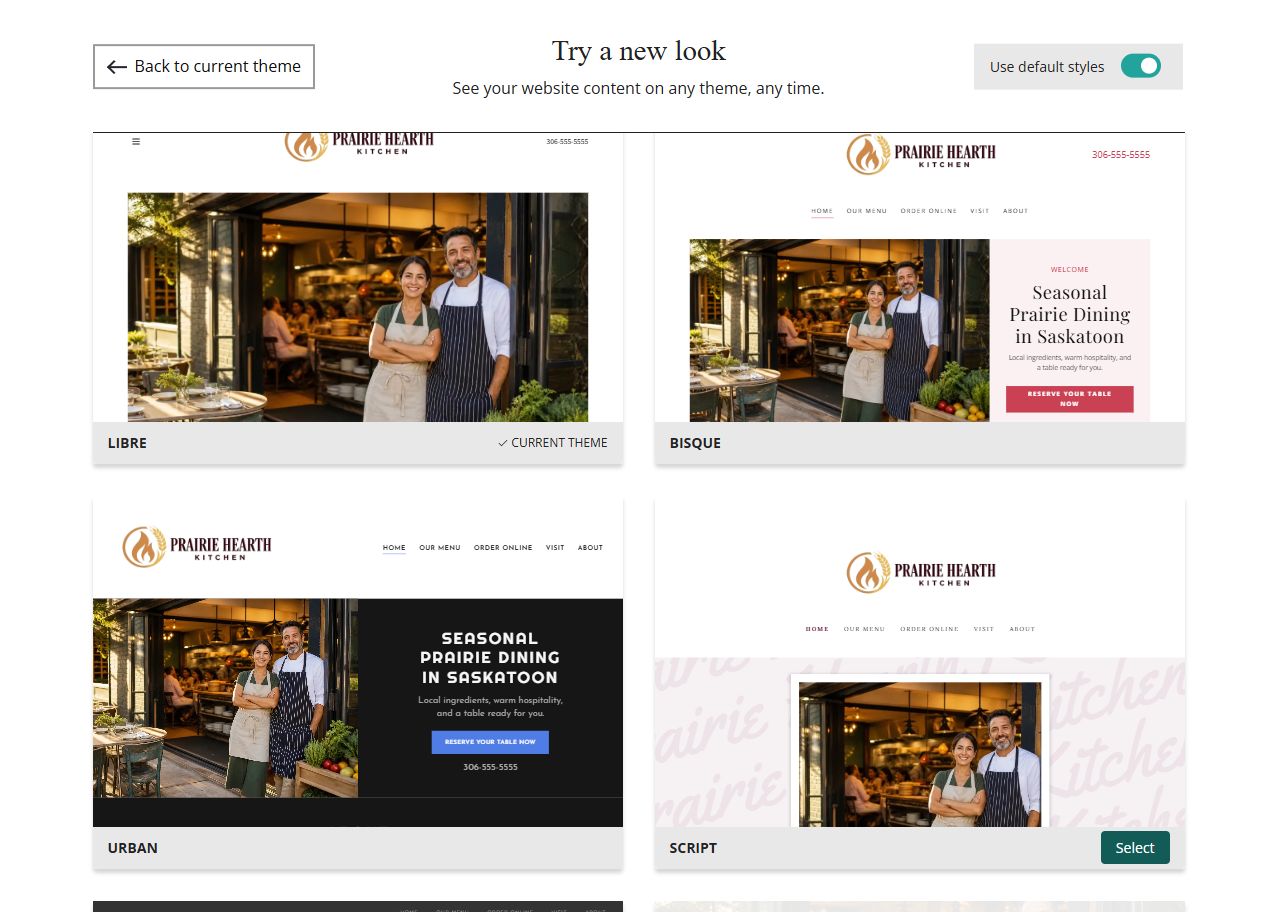
Task: Open the Script theme preview thumbnail
Action: (x=920, y=662)
